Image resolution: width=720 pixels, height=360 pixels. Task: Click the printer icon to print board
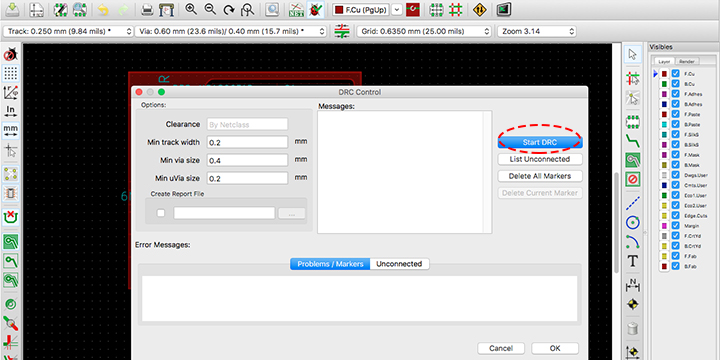coord(147,9)
